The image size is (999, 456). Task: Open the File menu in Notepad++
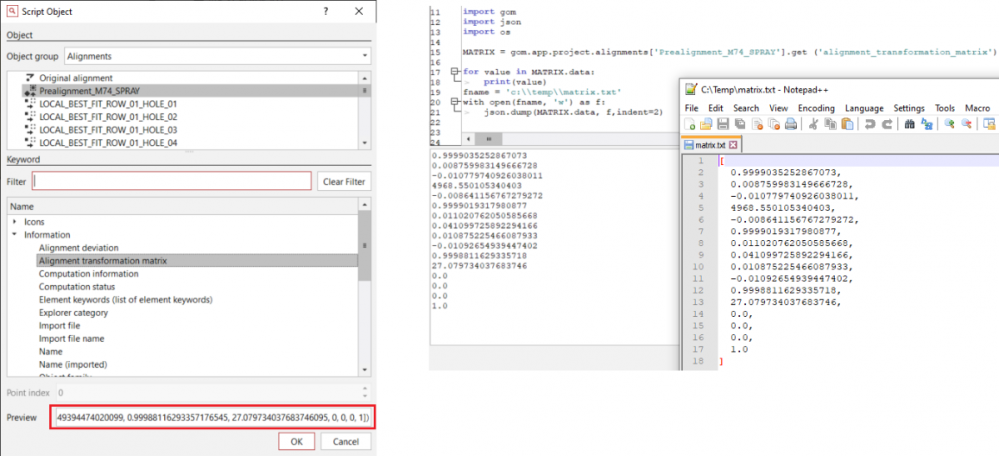click(691, 108)
